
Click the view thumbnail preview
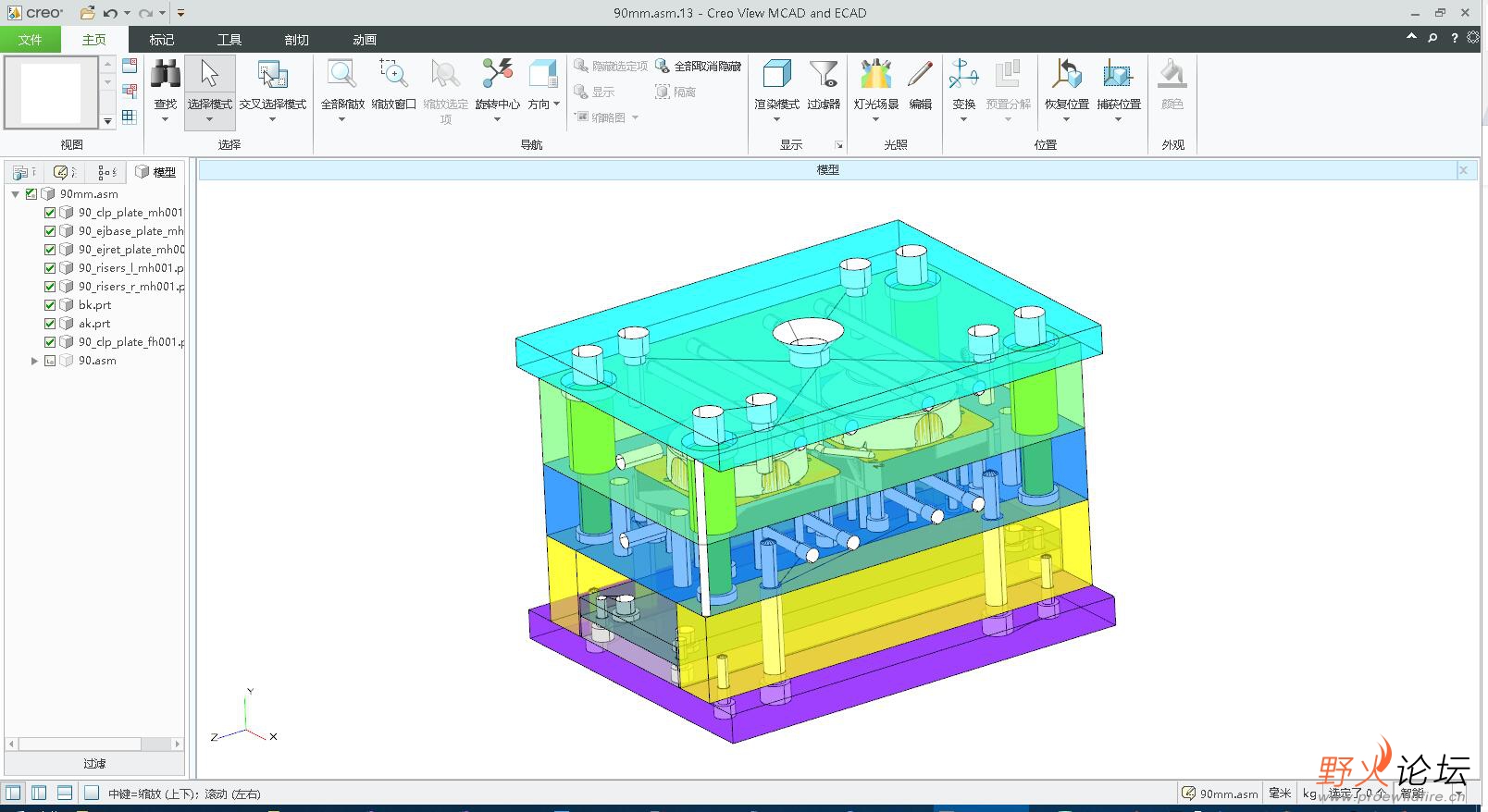pos(51,92)
